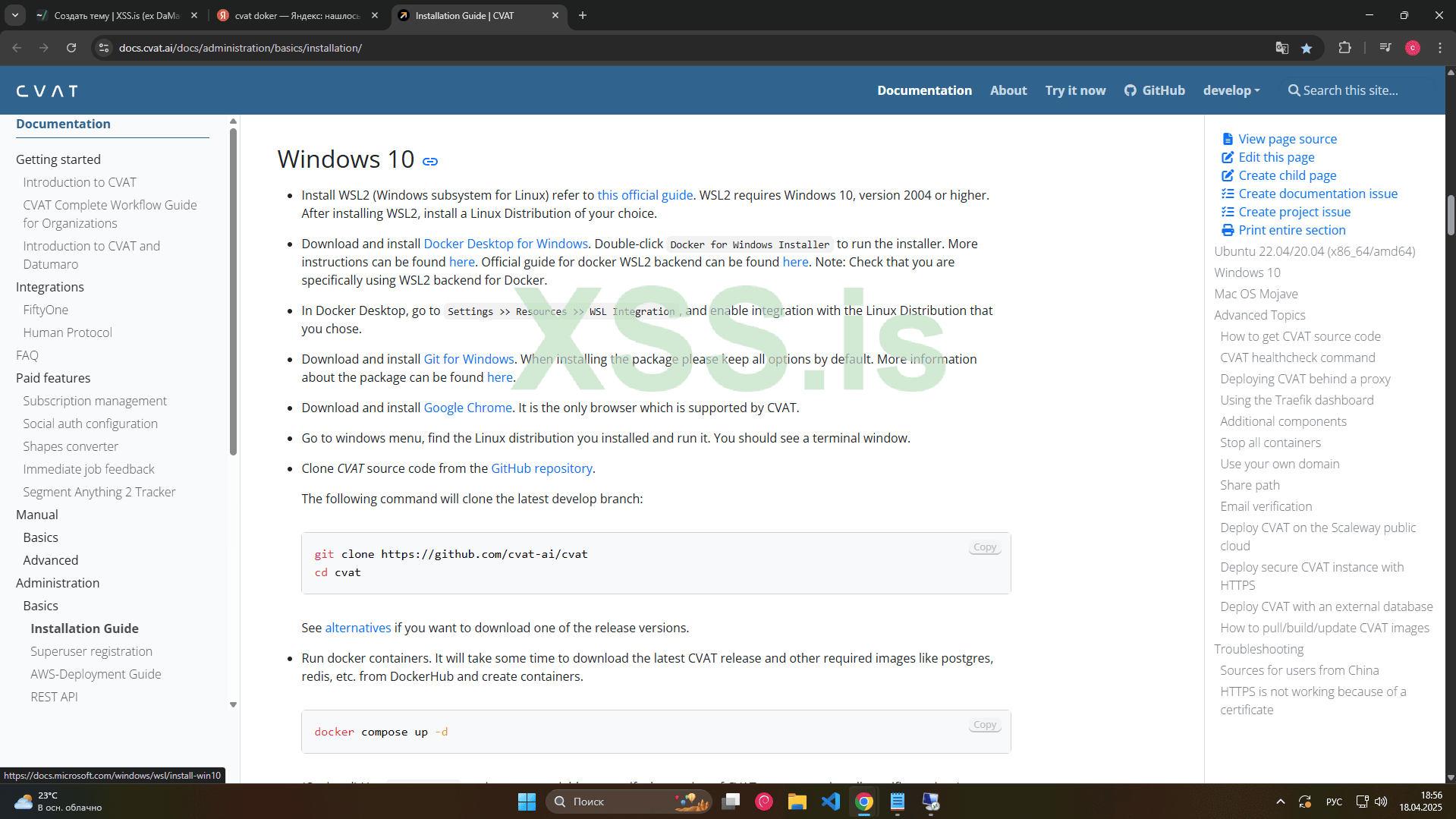Jump to Mac OS Mojave section
The image size is (1456, 819).
pos(1256,294)
